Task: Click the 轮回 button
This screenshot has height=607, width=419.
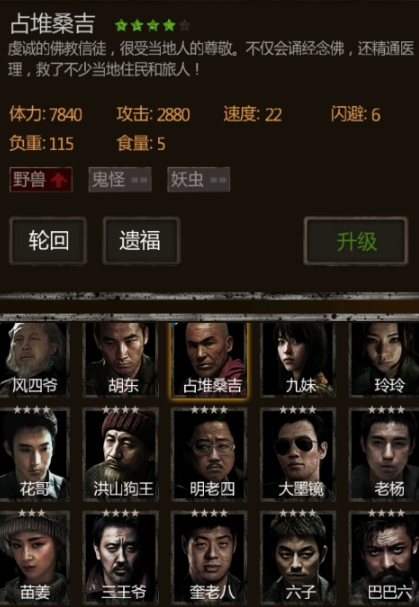Action: pyautogui.click(x=48, y=240)
